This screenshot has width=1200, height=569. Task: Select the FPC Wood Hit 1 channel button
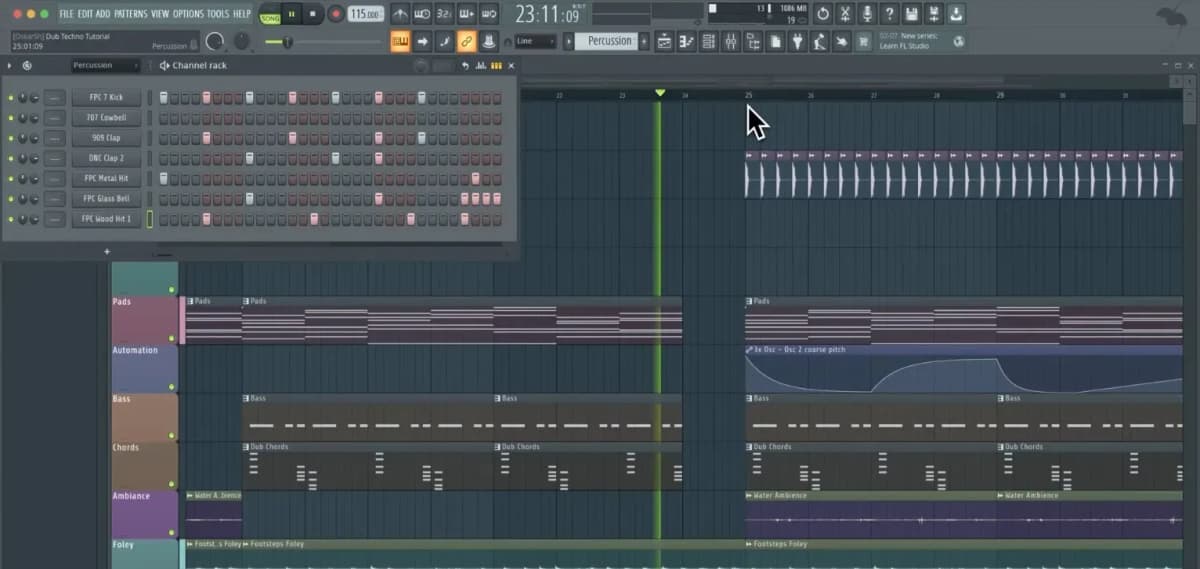click(105, 219)
